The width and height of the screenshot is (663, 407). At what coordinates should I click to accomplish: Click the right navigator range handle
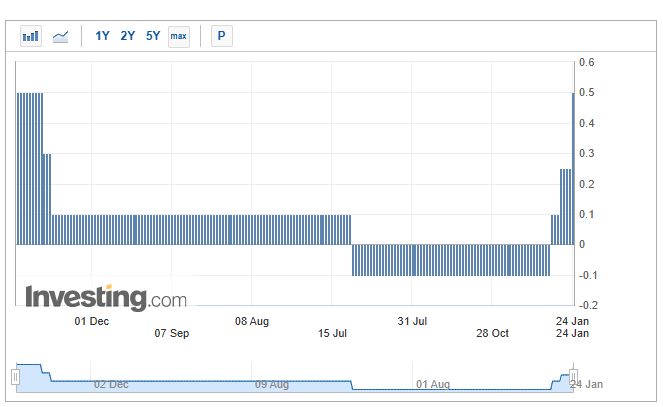[x=574, y=376]
